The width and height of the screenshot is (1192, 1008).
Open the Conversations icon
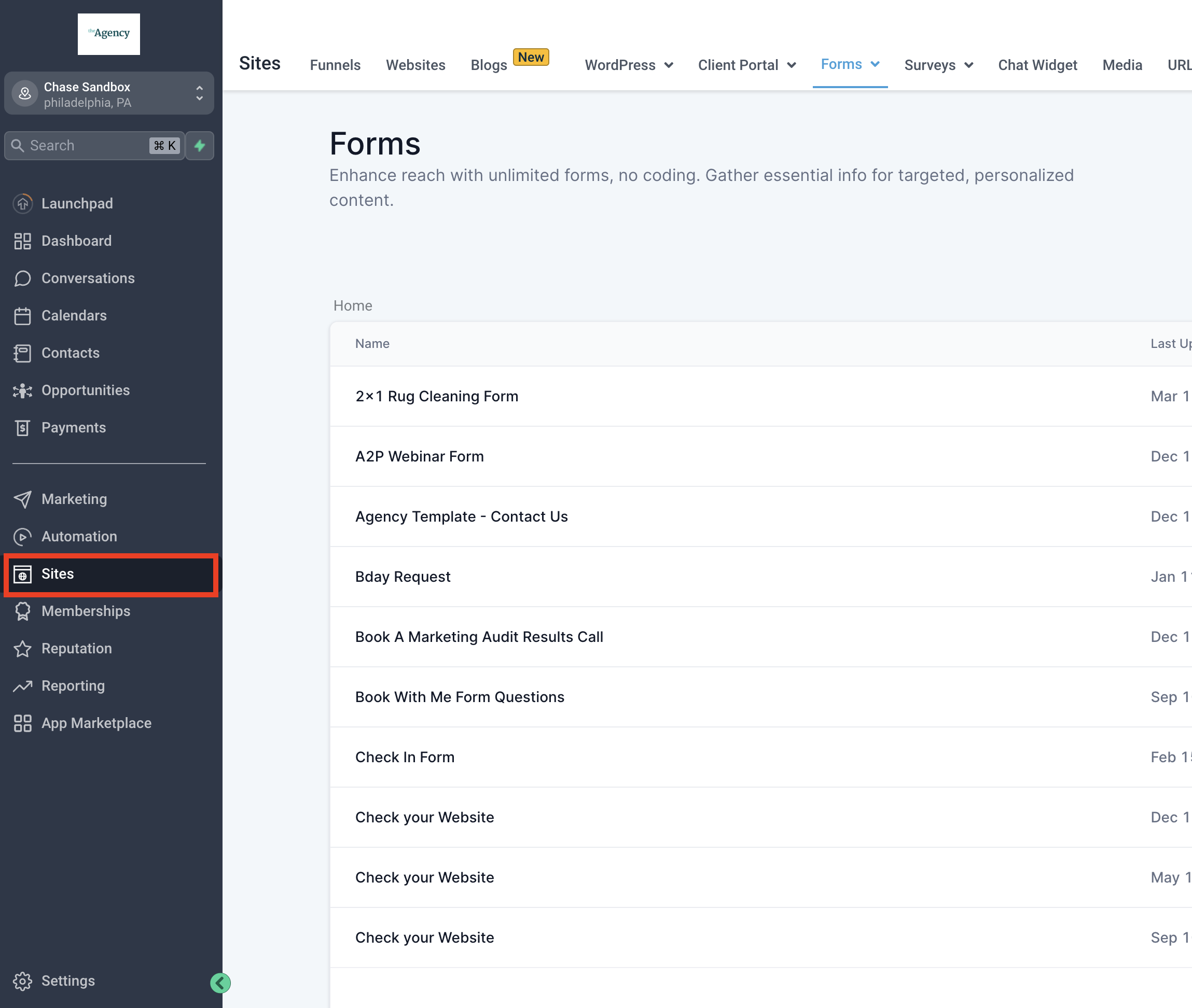(x=22, y=278)
